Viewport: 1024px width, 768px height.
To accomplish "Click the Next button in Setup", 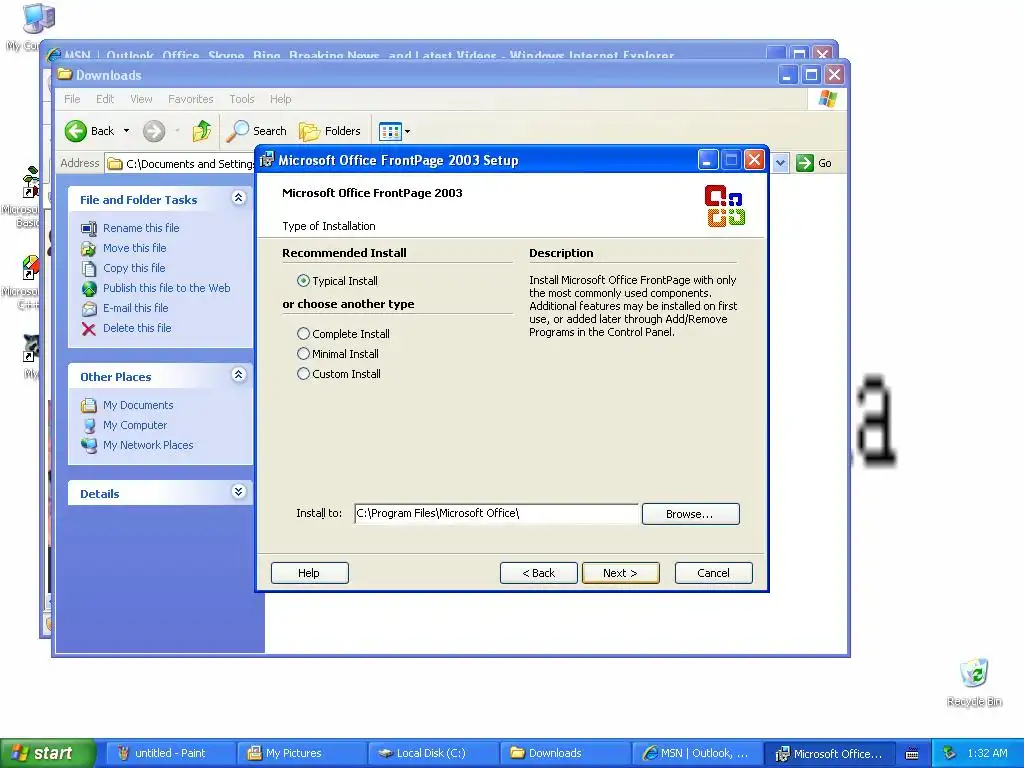I will tap(620, 573).
